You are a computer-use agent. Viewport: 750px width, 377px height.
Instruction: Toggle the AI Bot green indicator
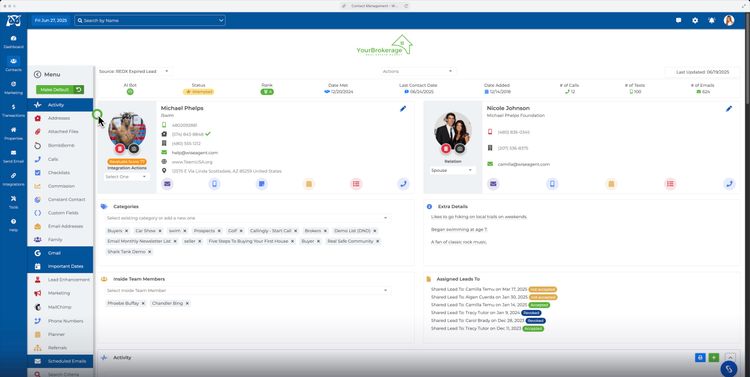(130, 92)
